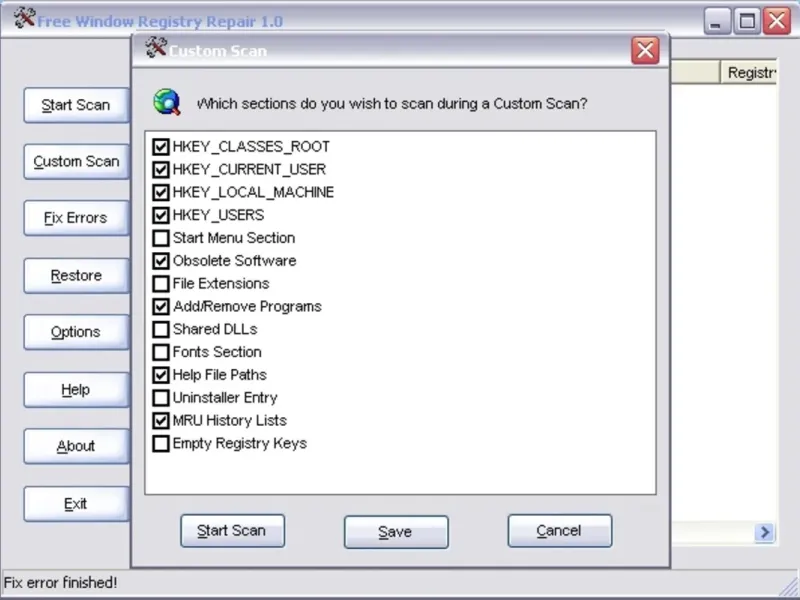This screenshot has height=600, width=800.
Task: Toggle HKEY_USERS checkbox
Action: point(161,215)
